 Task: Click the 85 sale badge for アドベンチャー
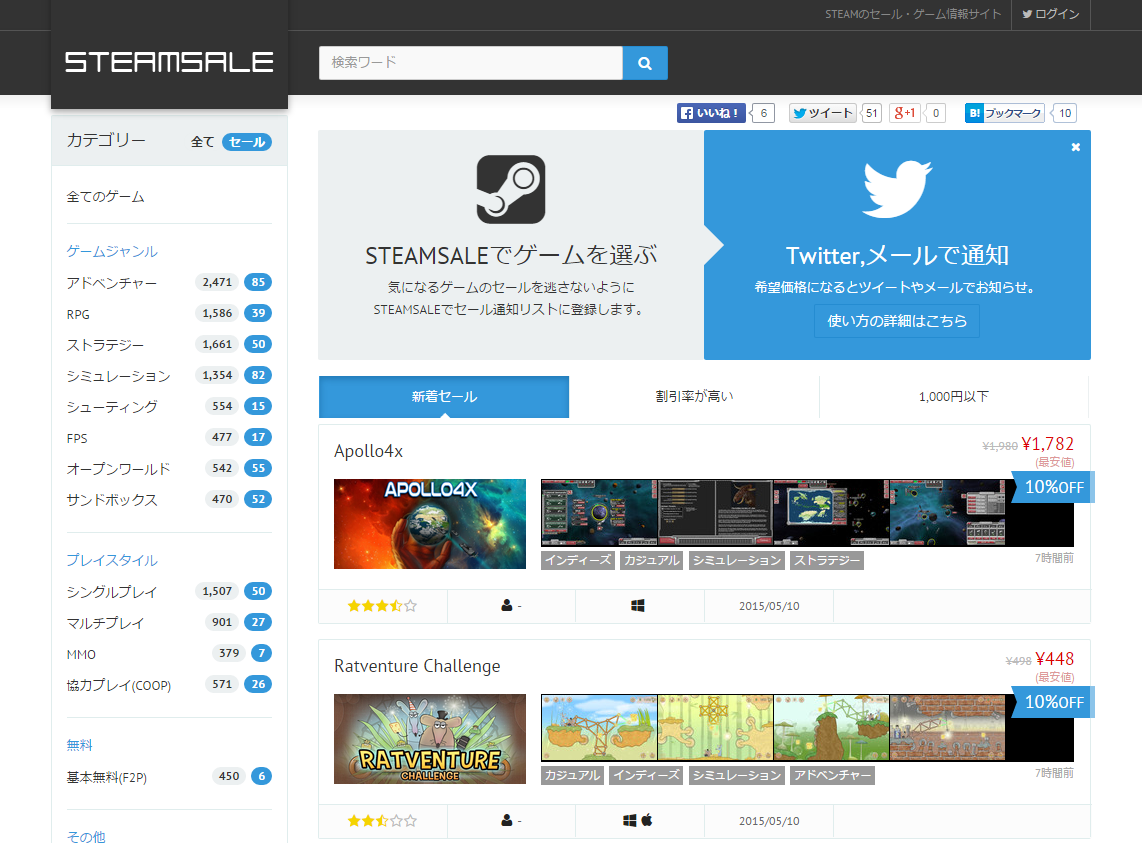258,282
